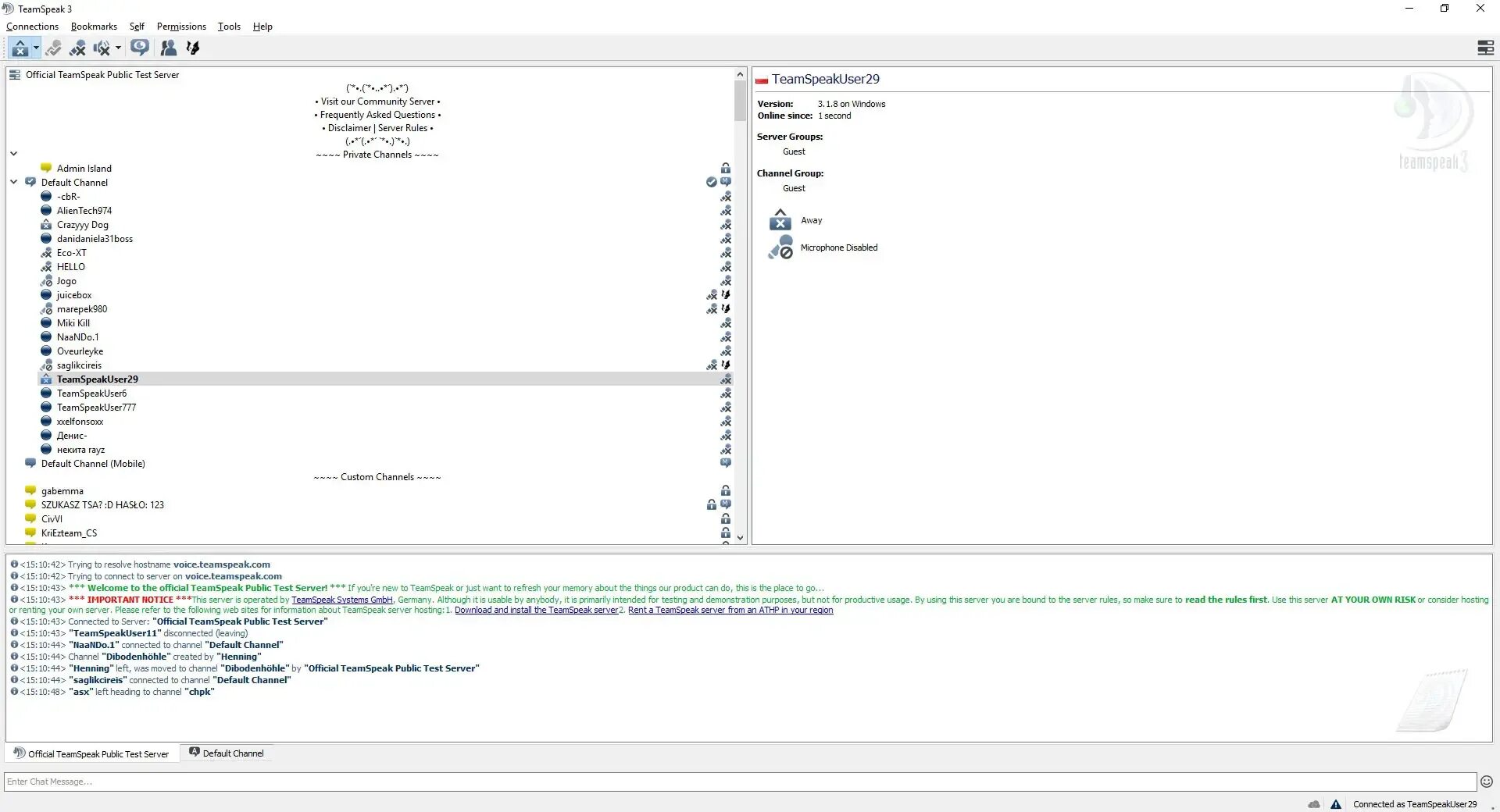Click the subscribe chat bubble toolbar icon
This screenshot has width=1500, height=812.
tap(140, 48)
